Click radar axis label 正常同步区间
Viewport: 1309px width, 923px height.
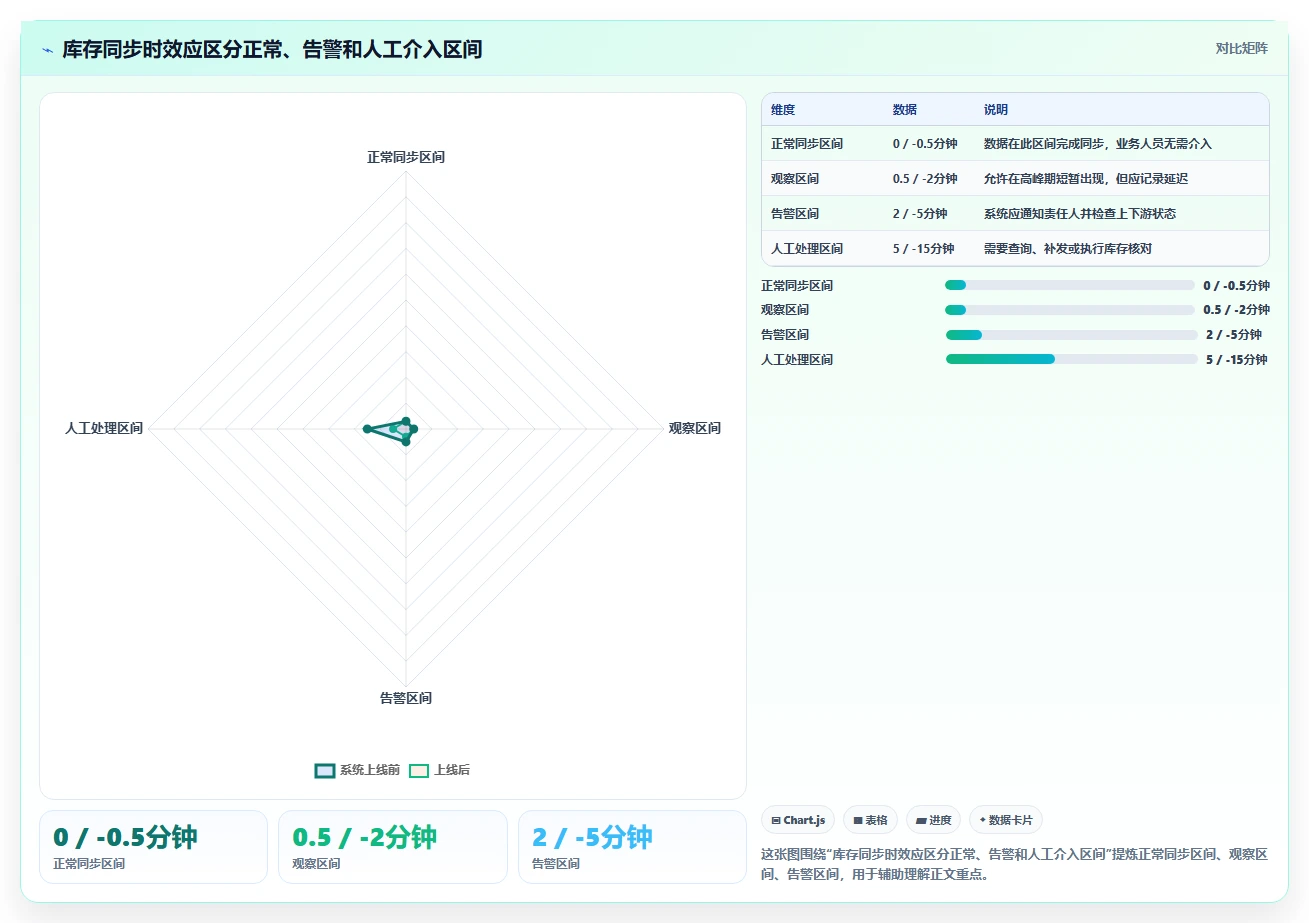(405, 158)
